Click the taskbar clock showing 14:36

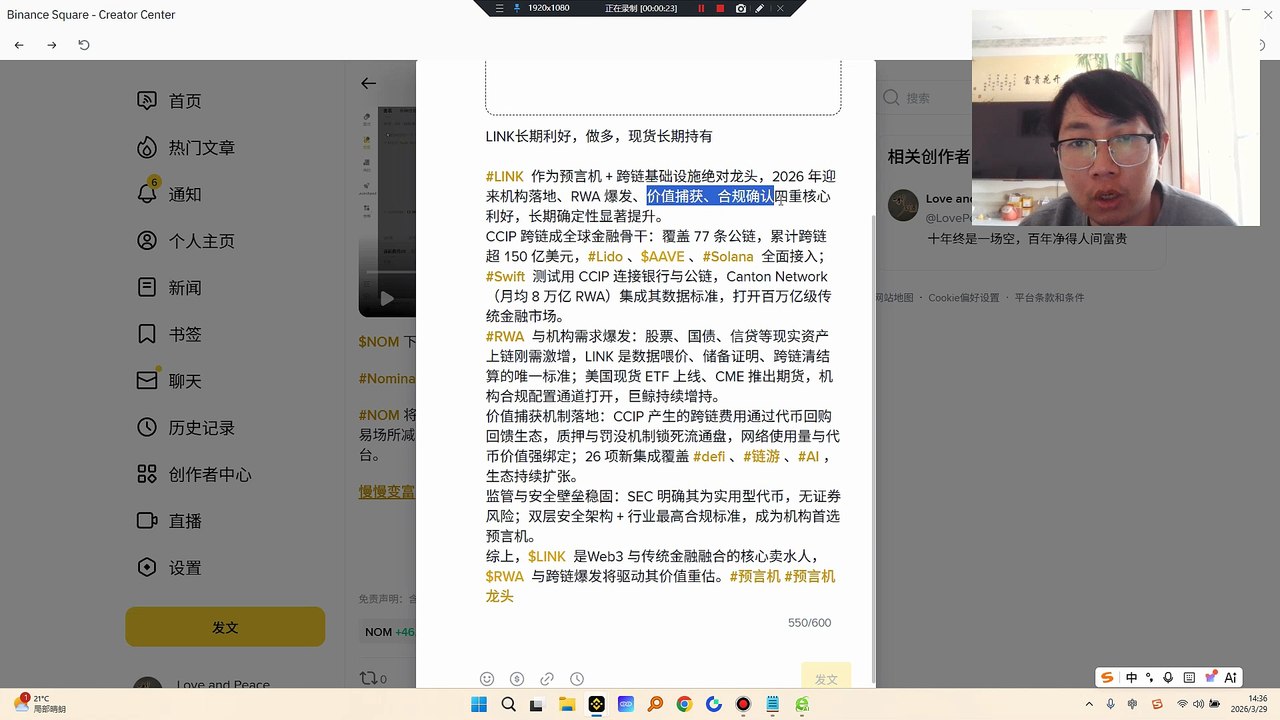click(x=1251, y=704)
